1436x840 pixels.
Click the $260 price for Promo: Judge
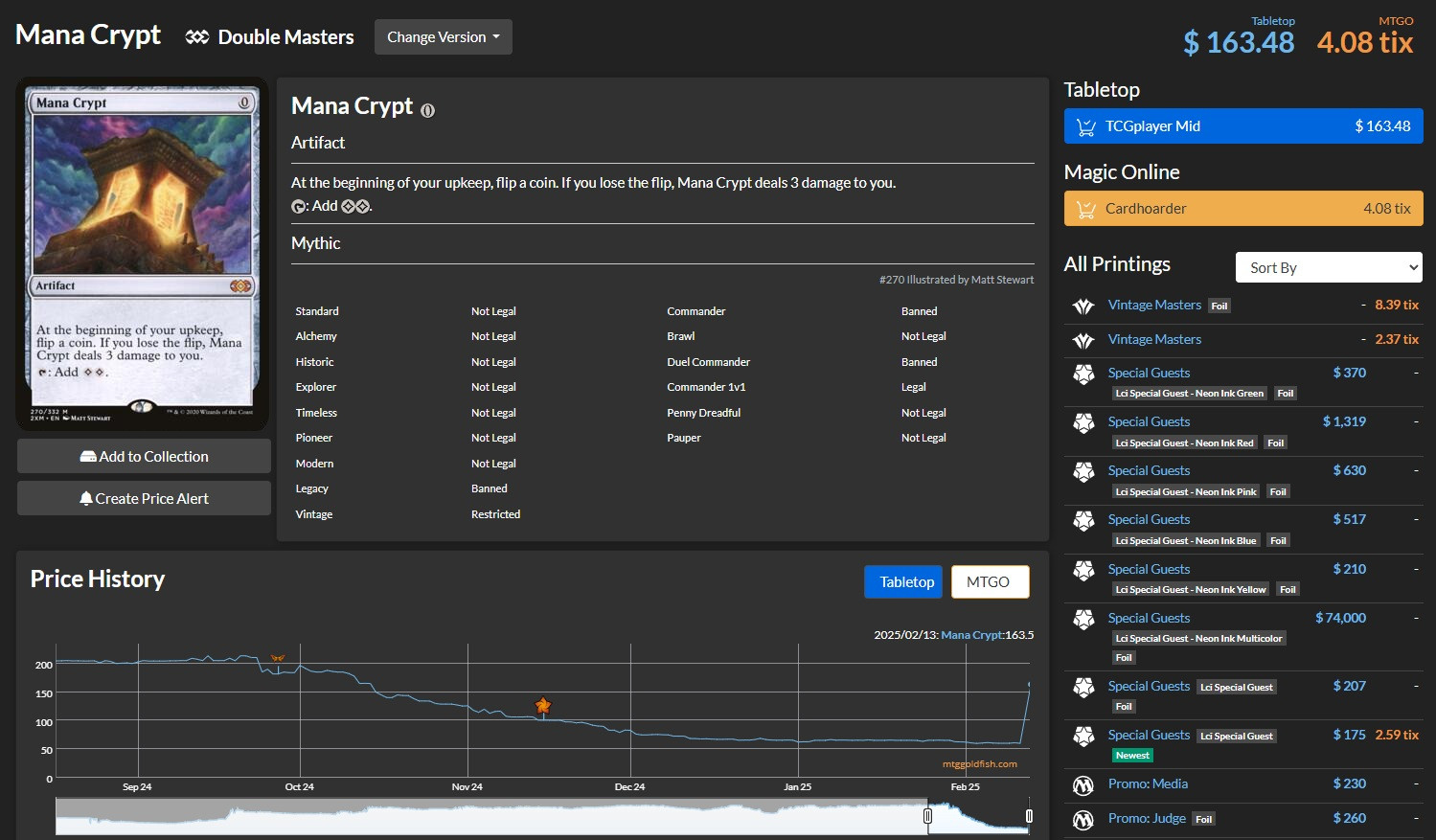[x=1349, y=818]
